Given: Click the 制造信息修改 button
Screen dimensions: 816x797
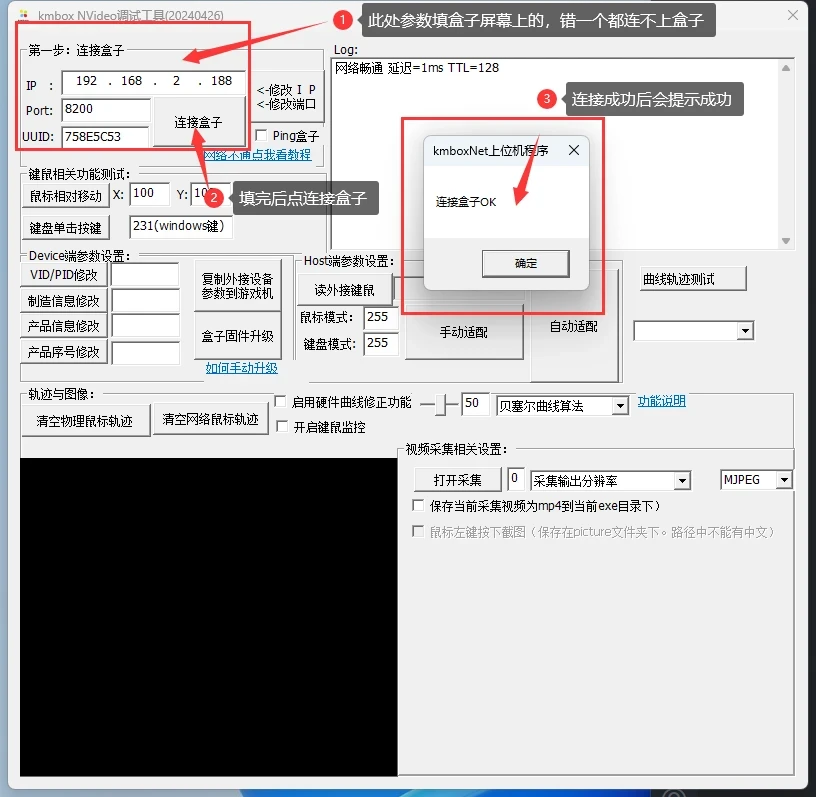Looking at the screenshot, I should [x=63, y=301].
